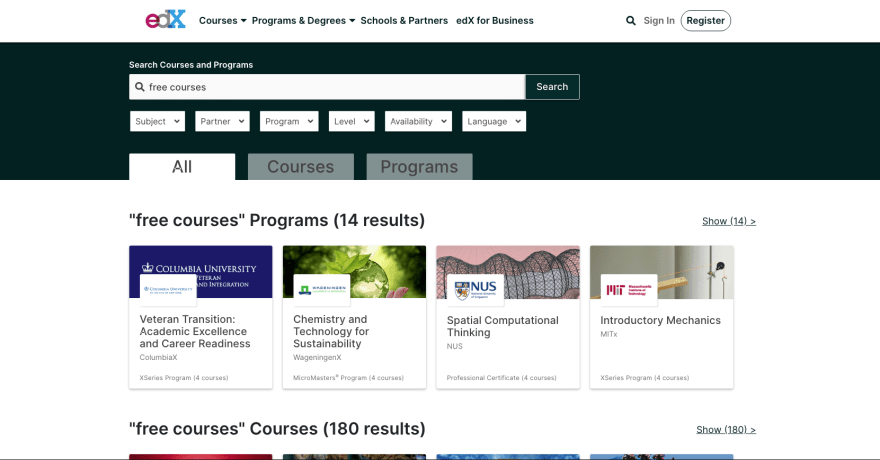Open Veteran Transition program card image
Image resolution: width=880 pixels, height=460 pixels.
click(201, 272)
